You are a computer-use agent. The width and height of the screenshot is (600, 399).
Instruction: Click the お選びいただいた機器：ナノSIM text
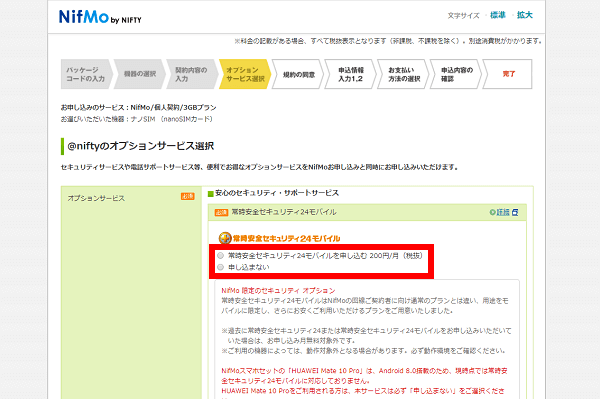137,119
